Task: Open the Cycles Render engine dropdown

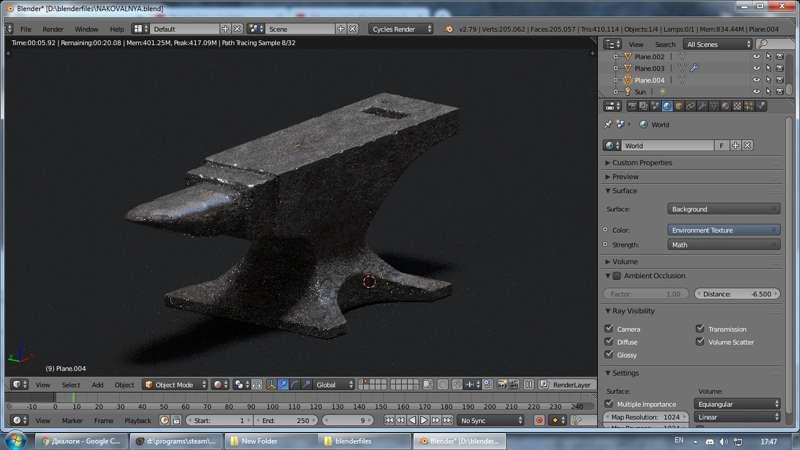Action: [401, 29]
